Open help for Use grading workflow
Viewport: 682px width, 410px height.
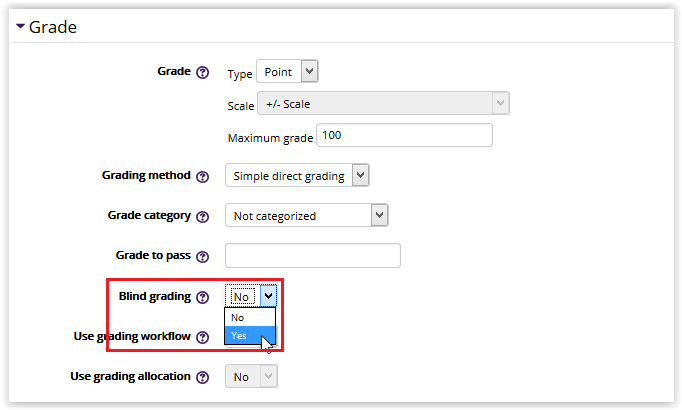click(x=202, y=337)
